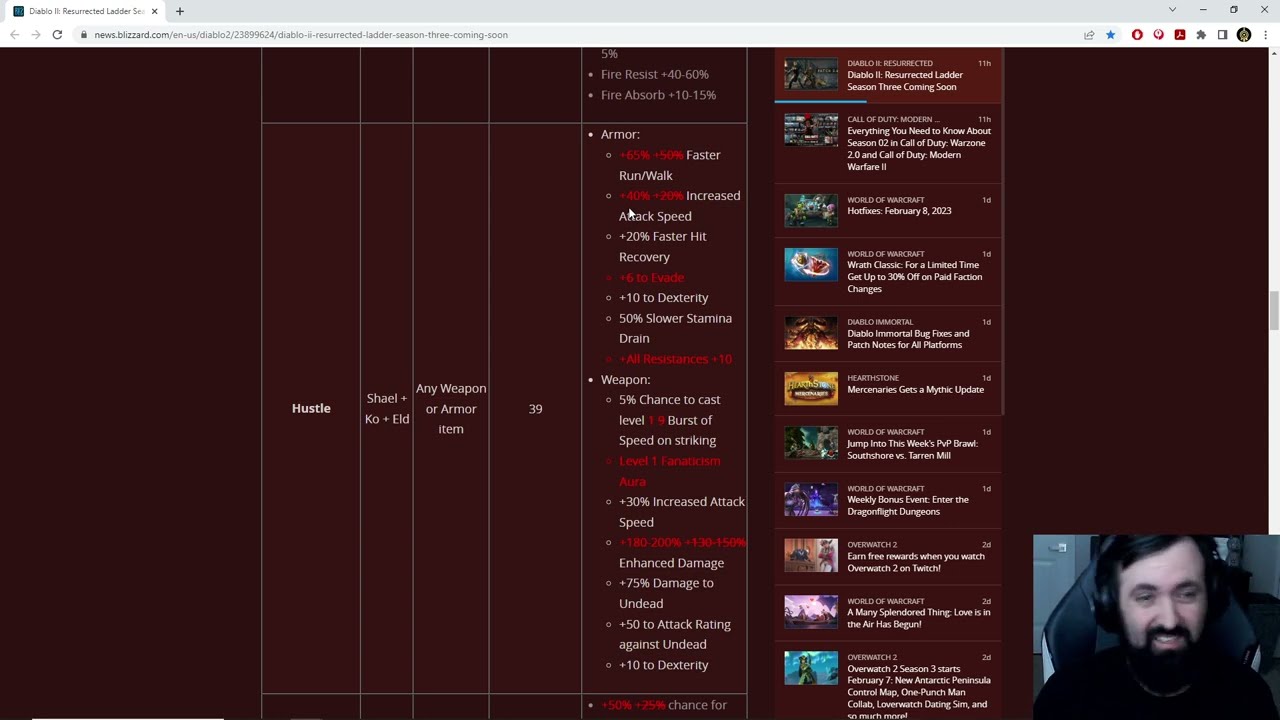This screenshot has width=1280, height=720.
Task: Click the share page icon in address bar
Action: click(1089, 35)
